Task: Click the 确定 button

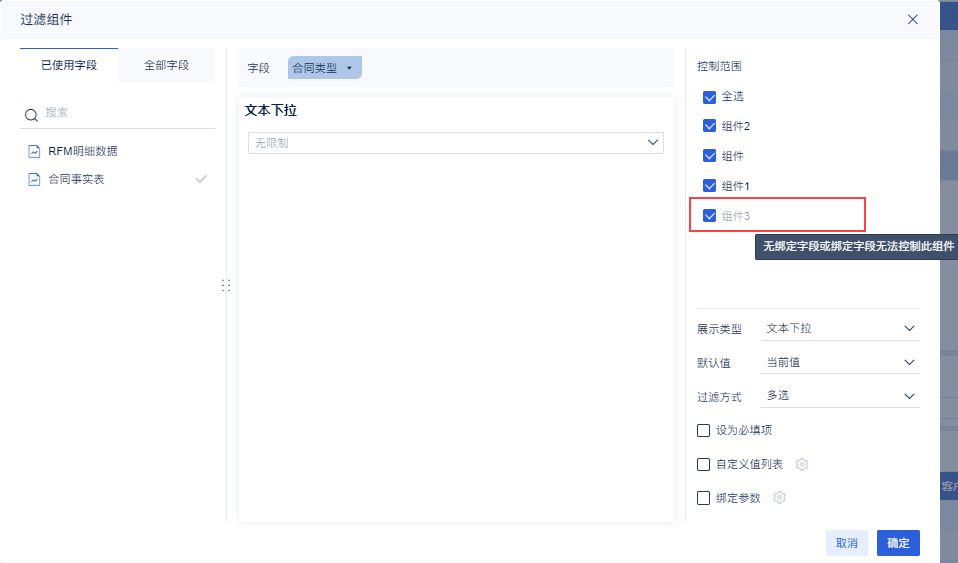Action: pyautogui.click(x=898, y=543)
